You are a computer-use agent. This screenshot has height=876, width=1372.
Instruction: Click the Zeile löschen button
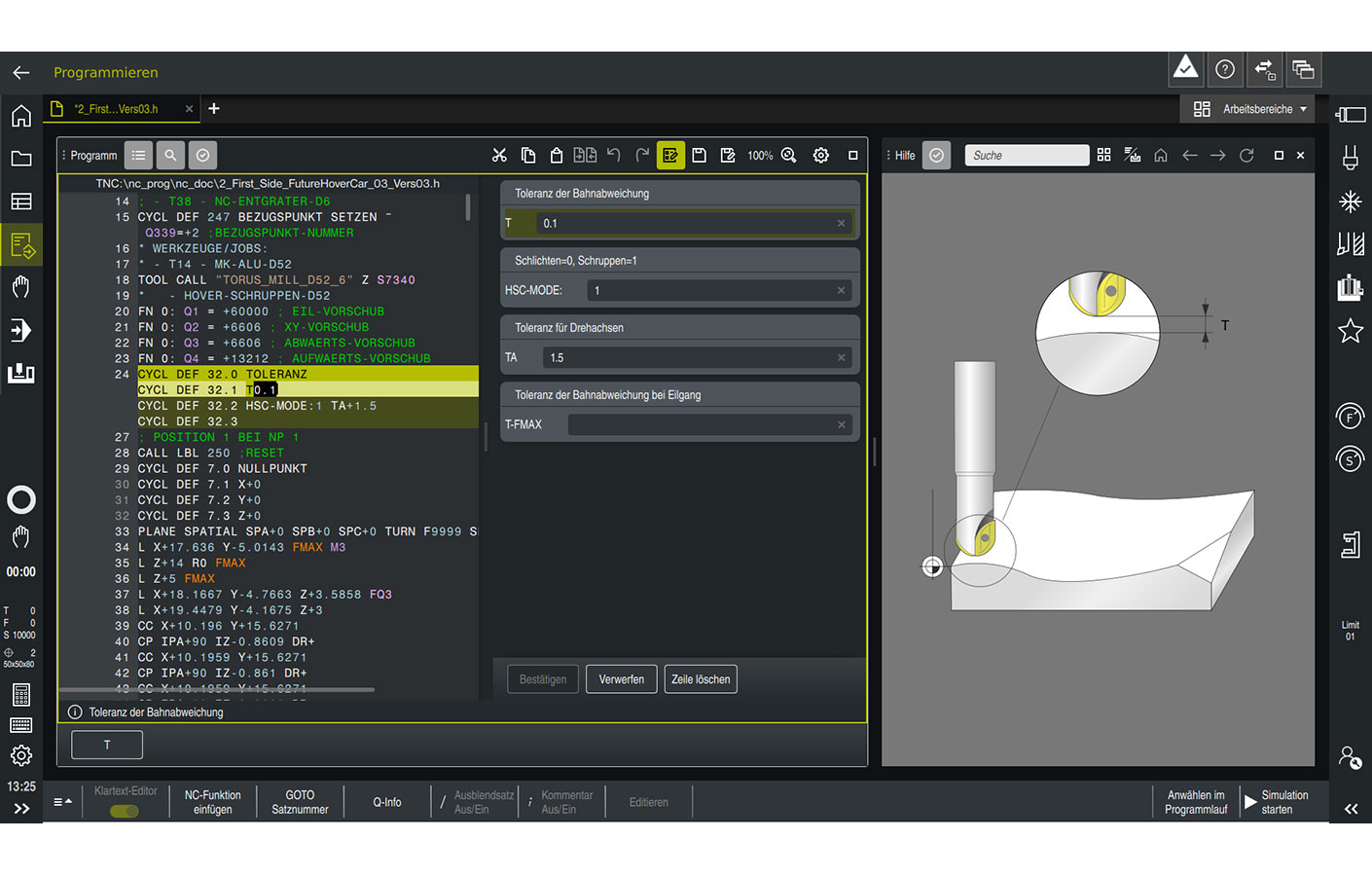point(701,679)
